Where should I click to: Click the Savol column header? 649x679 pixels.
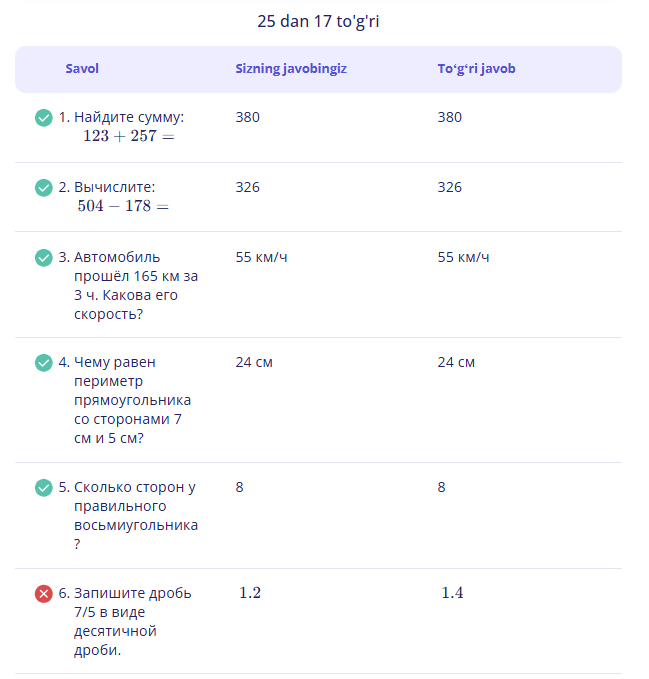(x=82, y=69)
